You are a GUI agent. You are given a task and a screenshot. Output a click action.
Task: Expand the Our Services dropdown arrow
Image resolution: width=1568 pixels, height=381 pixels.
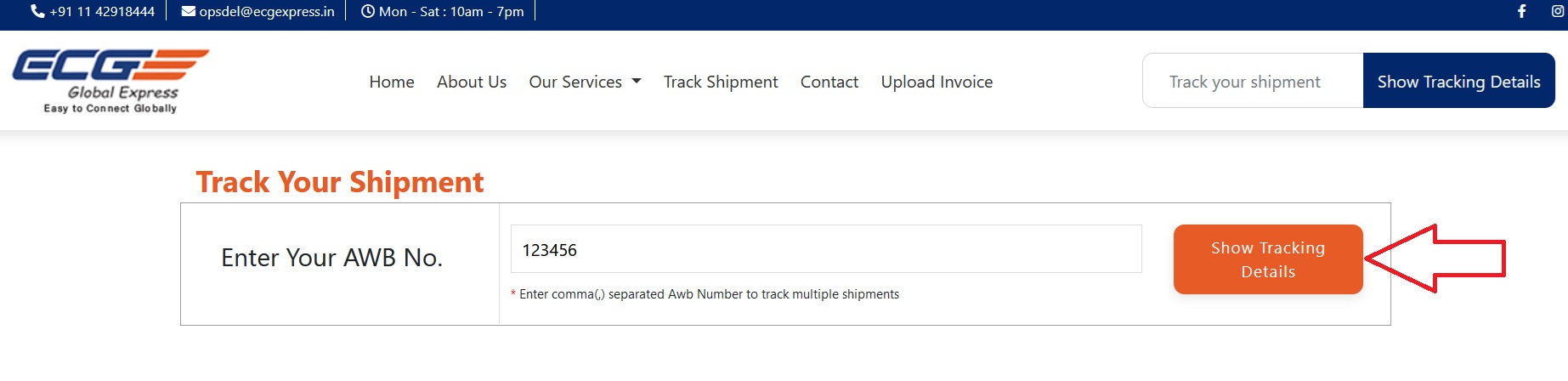pos(637,82)
